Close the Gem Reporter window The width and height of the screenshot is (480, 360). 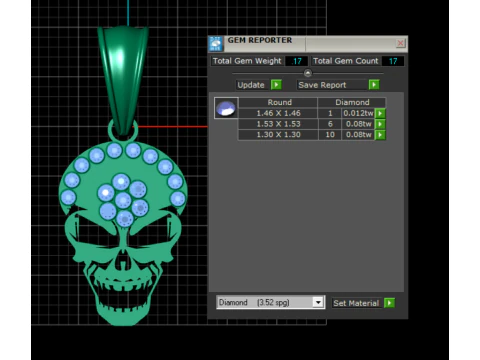pyautogui.click(x=400, y=43)
